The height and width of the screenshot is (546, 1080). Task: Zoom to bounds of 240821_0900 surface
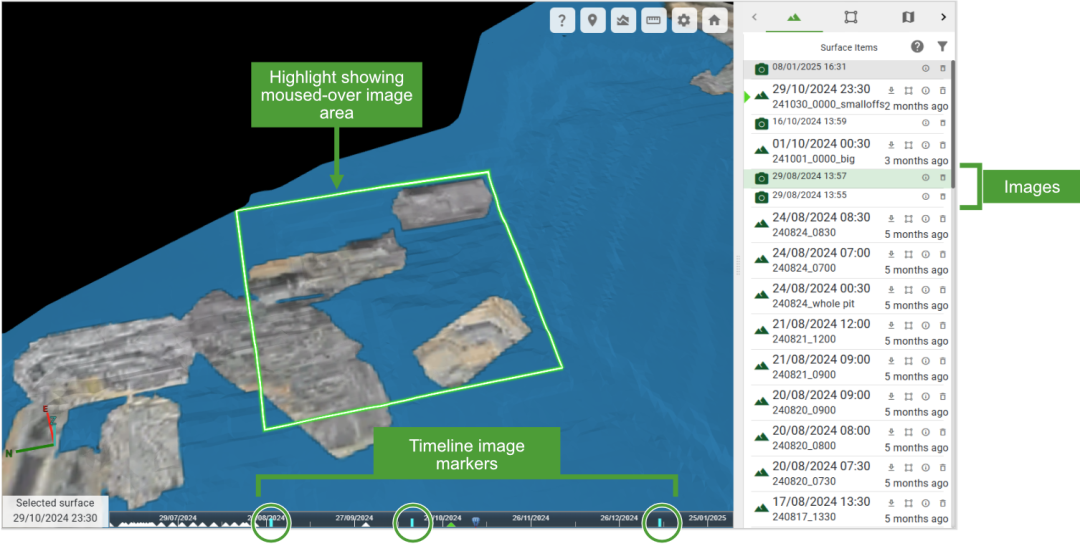(x=908, y=361)
